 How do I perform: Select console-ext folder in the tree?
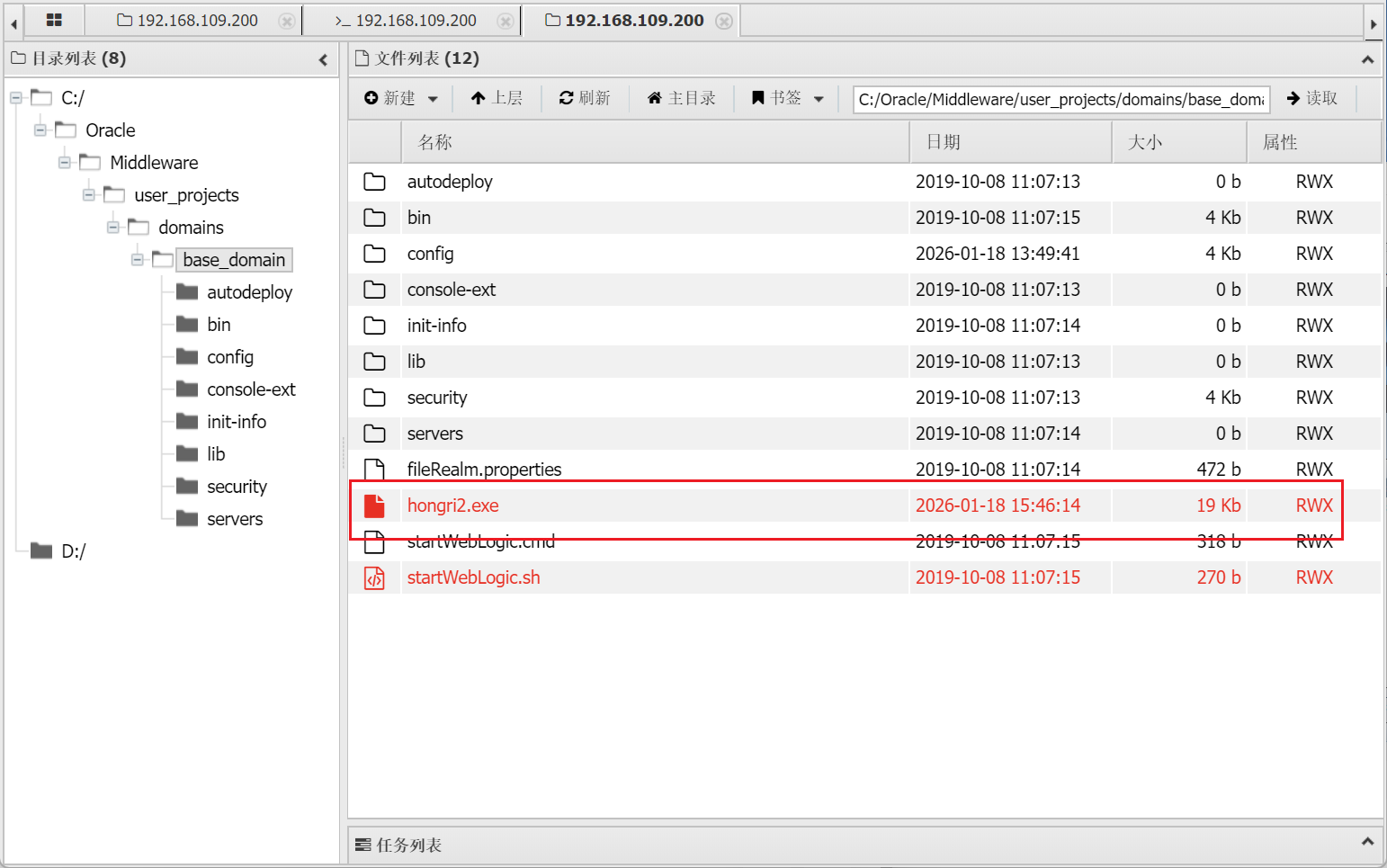coord(251,389)
